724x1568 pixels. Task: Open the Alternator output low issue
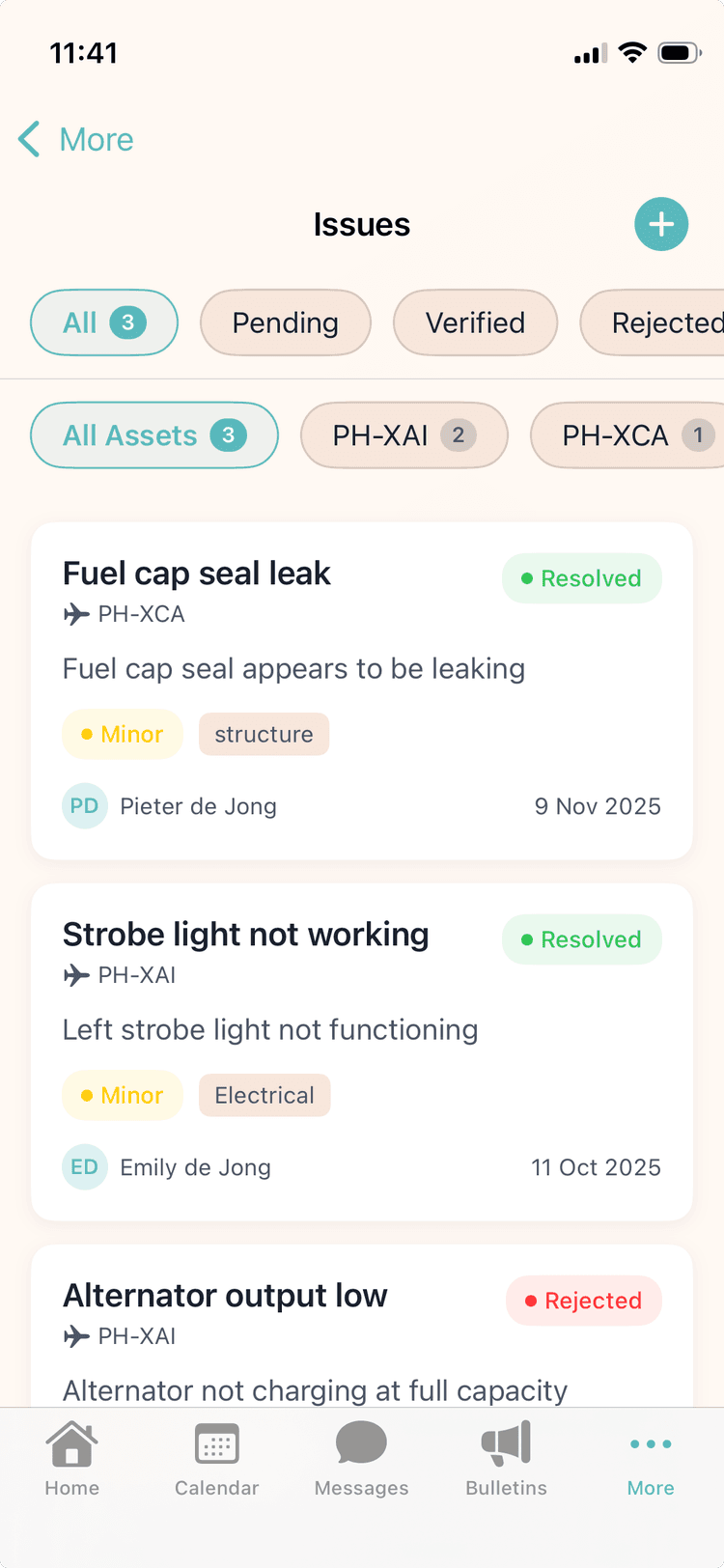click(x=225, y=1297)
